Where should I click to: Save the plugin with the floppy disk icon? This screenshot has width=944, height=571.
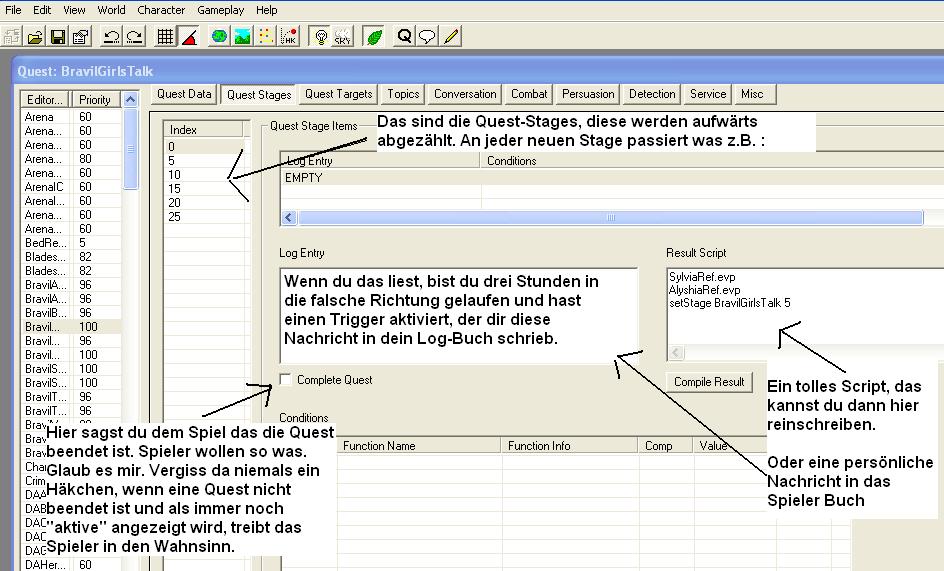coord(58,37)
